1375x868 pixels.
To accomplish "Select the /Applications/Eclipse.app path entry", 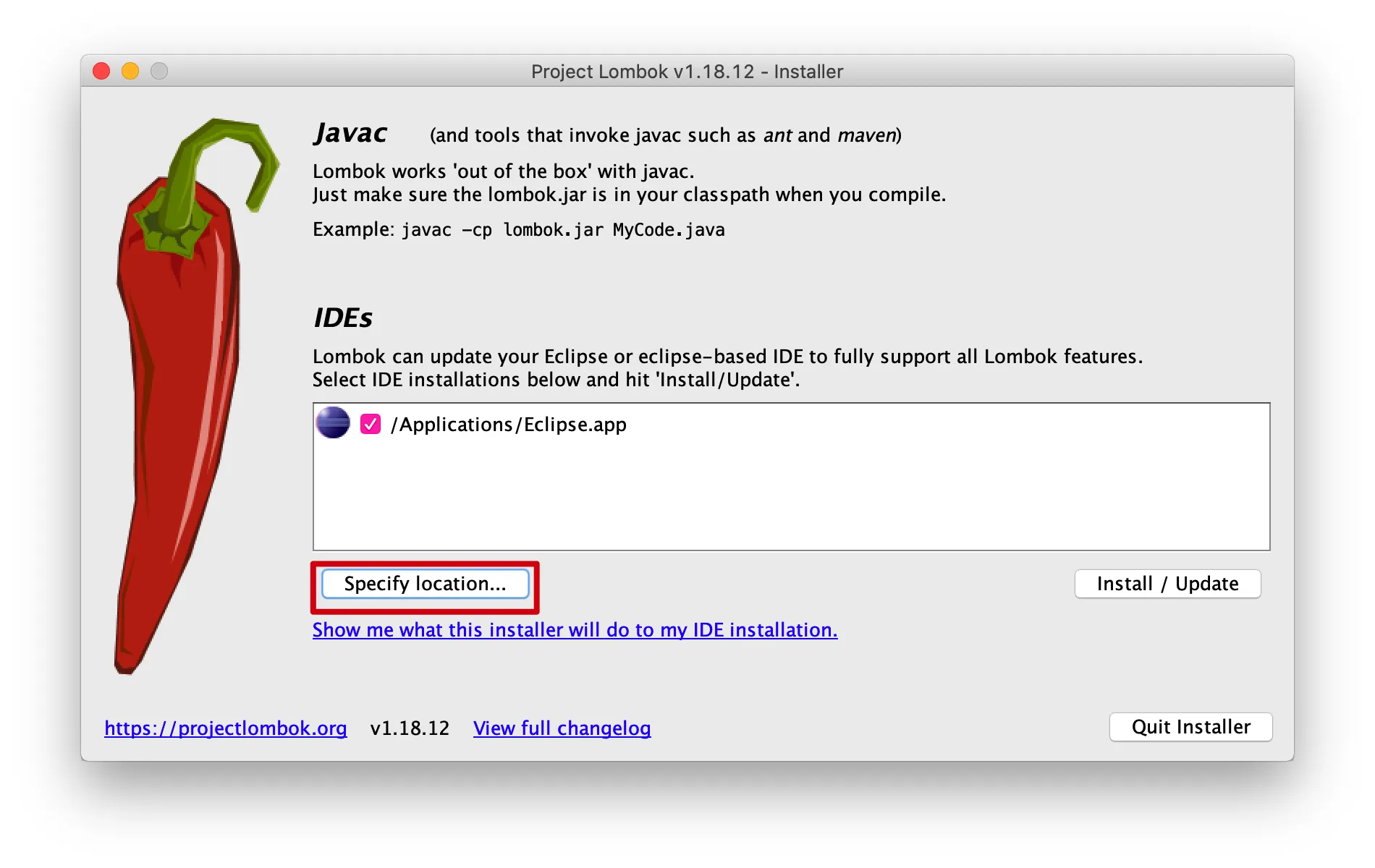I will 508,425.
